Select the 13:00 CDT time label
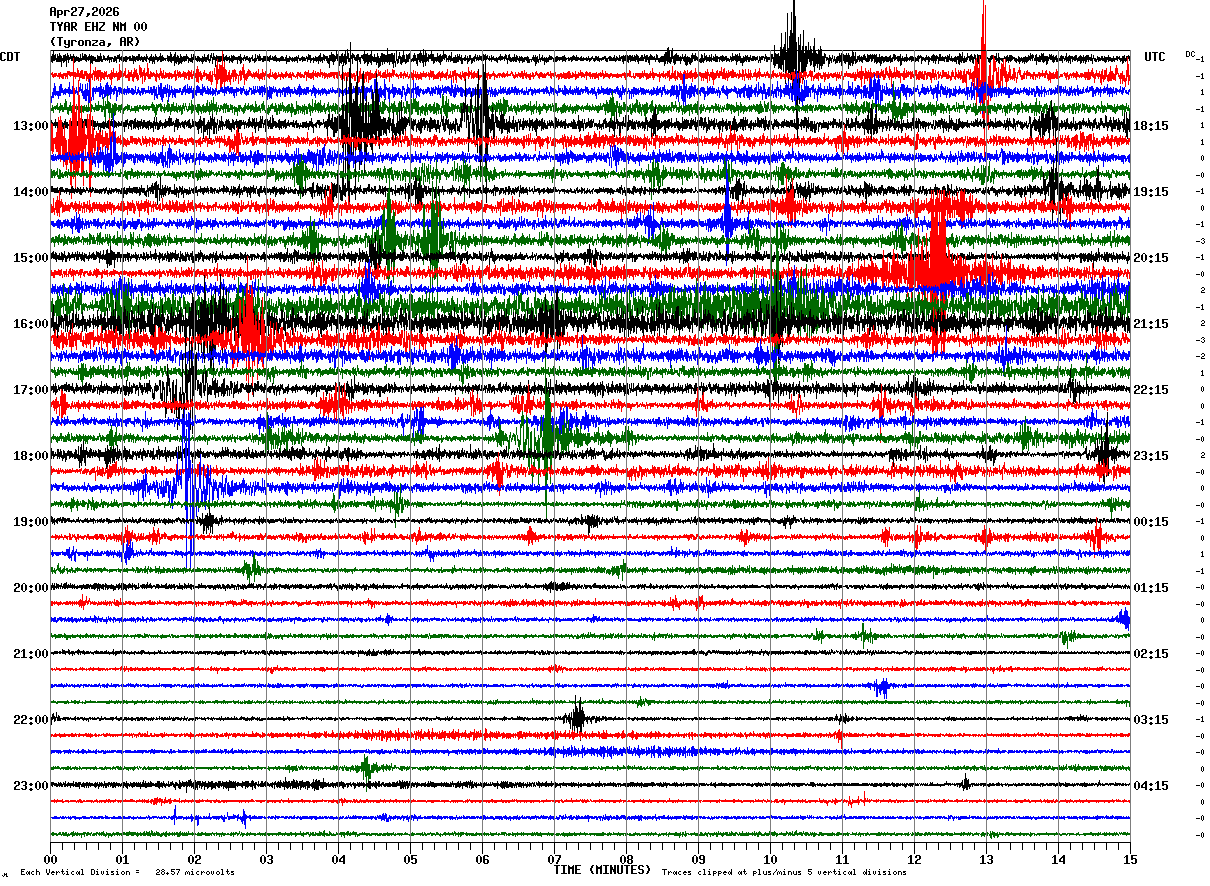This screenshot has width=1210, height=886. click(x=31, y=126)
